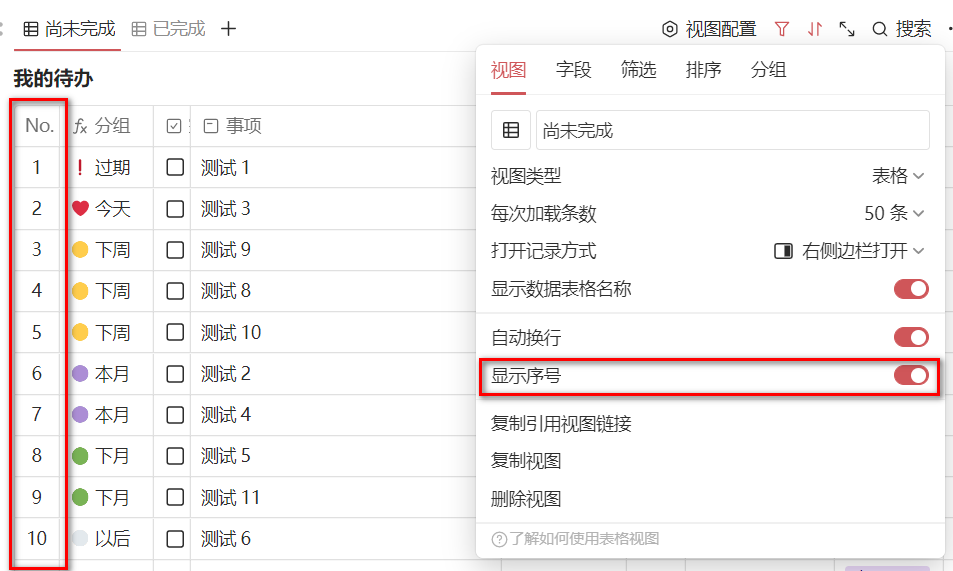Switch to the 筛选 tab
This screenshot has width=953, height=571.
click(638, 69)
